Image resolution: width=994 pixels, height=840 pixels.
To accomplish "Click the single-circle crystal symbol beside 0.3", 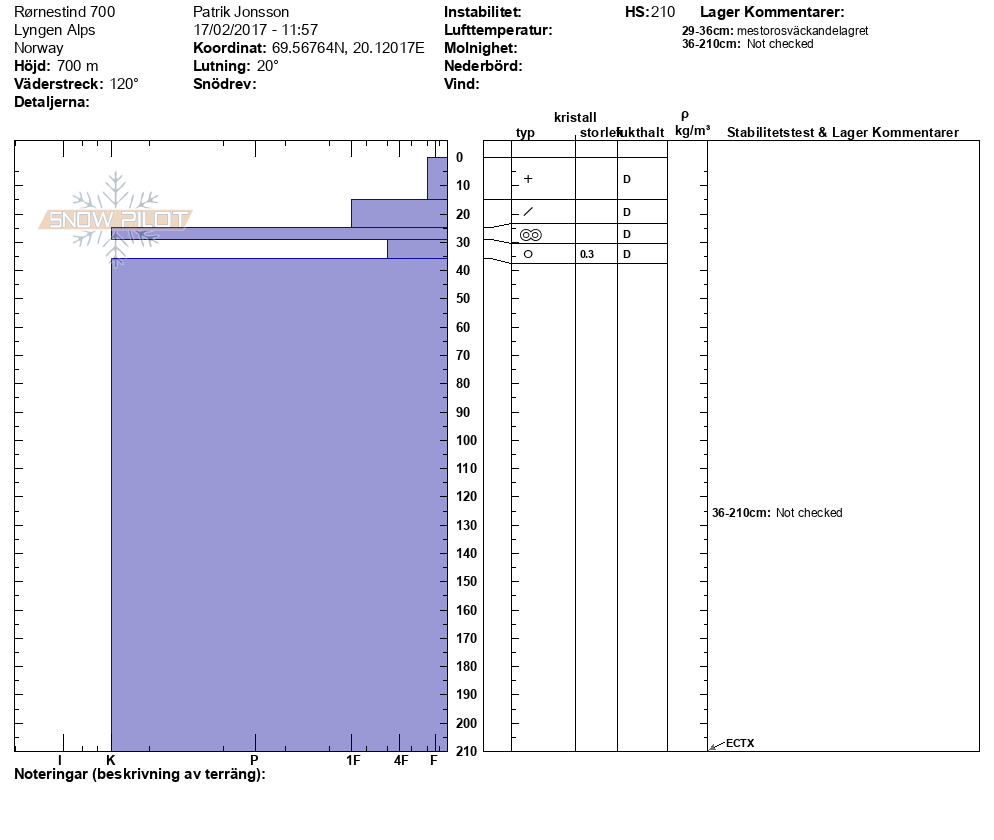I will coord(528,254).
